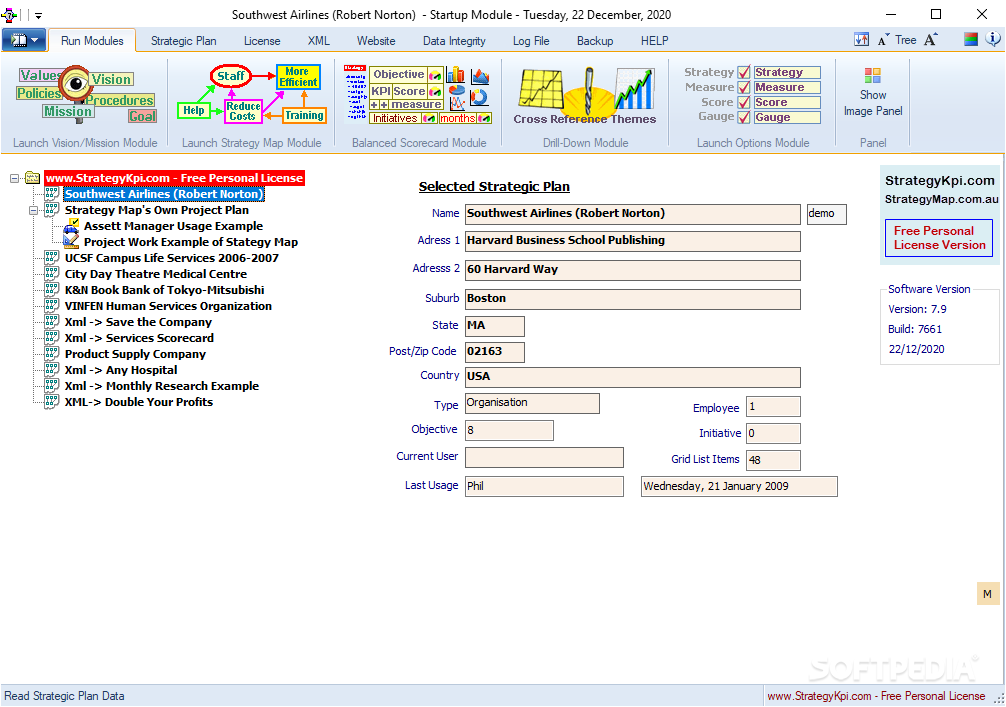Open the Backup tab
The width and height of the screenshot is (1006, 707).
[595, 40]
